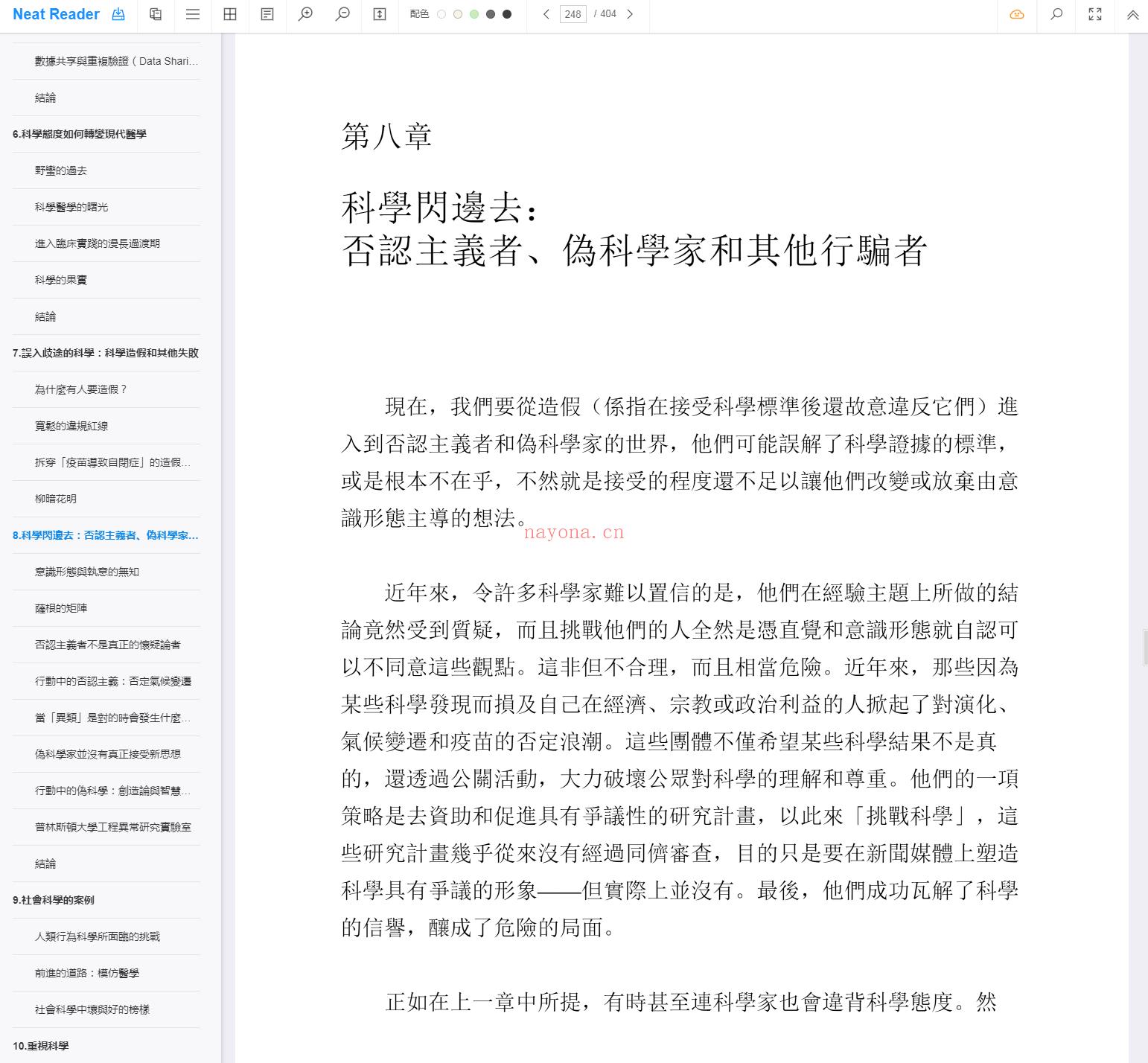This screenshot has height=1063, width=1148.
Task: Open section 科學的果實
Action: pyautogui.click(x=61, y=280)
